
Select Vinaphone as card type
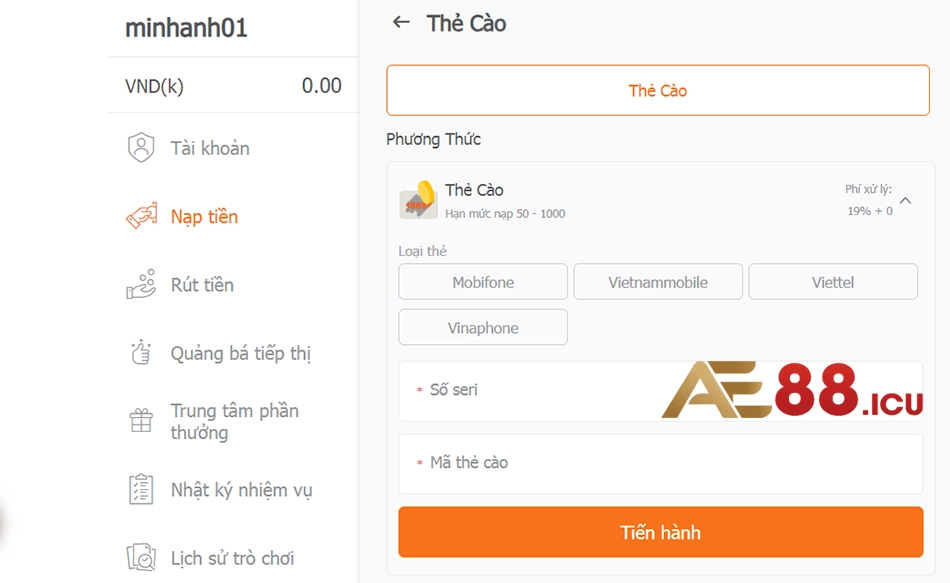pyautogui.click(x=483, y=327)
